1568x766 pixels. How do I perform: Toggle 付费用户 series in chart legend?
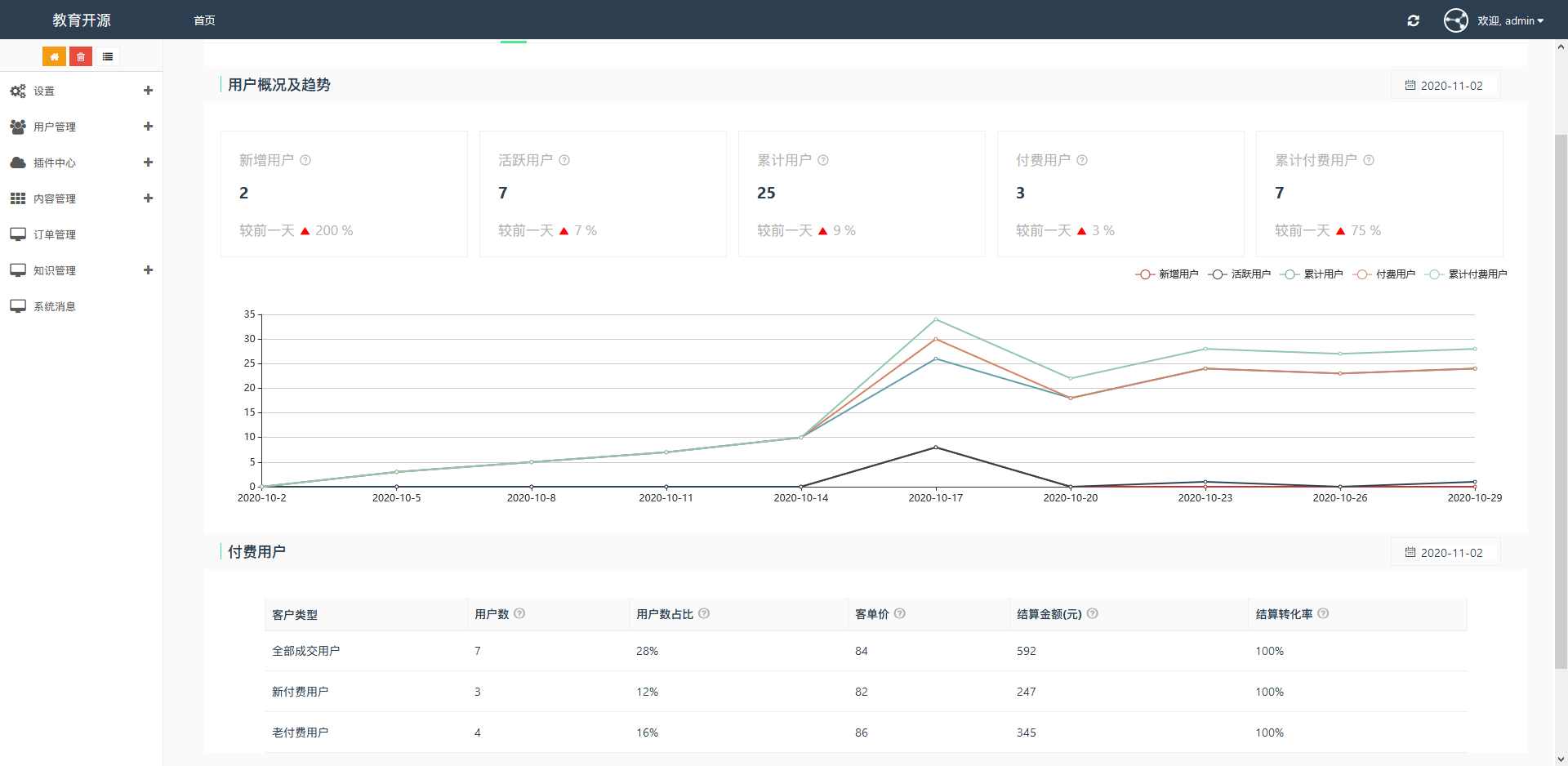coord(1384,274)
